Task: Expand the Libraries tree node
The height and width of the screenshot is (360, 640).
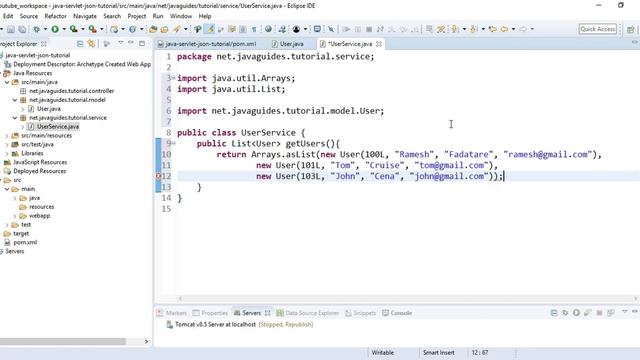Action: pyautogui.click(x=7, y=153)
